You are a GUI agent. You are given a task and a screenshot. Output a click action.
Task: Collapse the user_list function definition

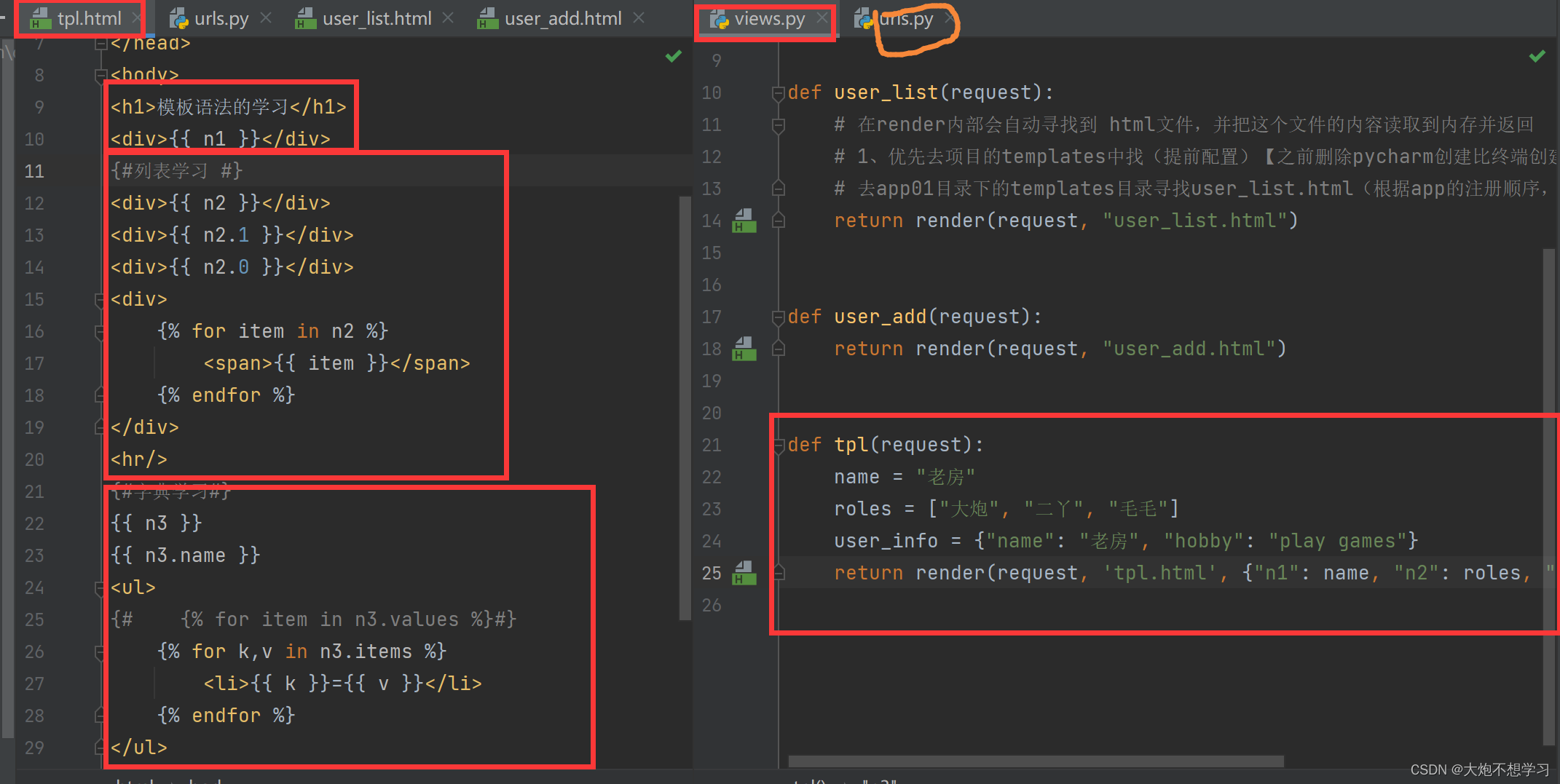point(779,92)
